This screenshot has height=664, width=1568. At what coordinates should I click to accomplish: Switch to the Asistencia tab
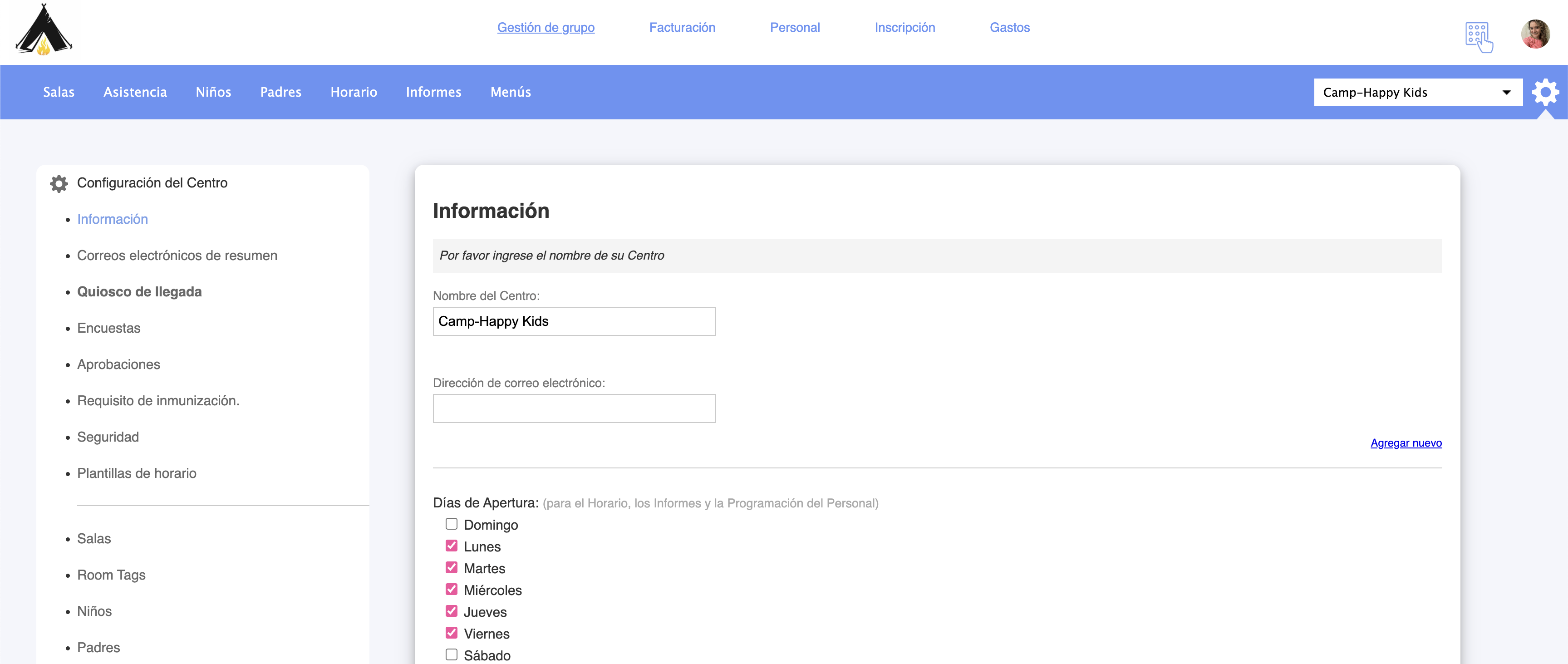pos(135,92)
